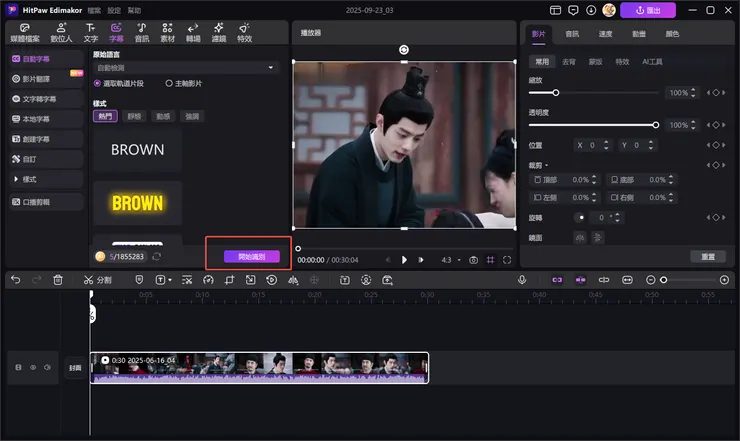Viewport: 740px width, 441px height.
Task: Choose the white BROWN subtitle style
Action: point(137,150)
